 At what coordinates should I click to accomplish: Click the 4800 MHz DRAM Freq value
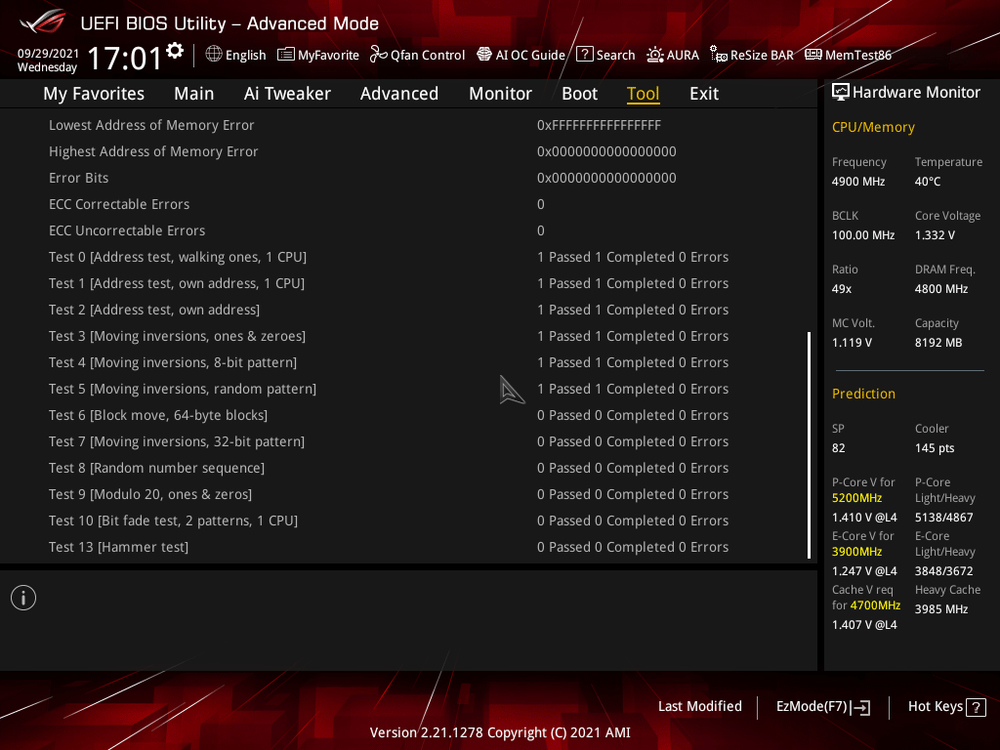tap(941, 288)
